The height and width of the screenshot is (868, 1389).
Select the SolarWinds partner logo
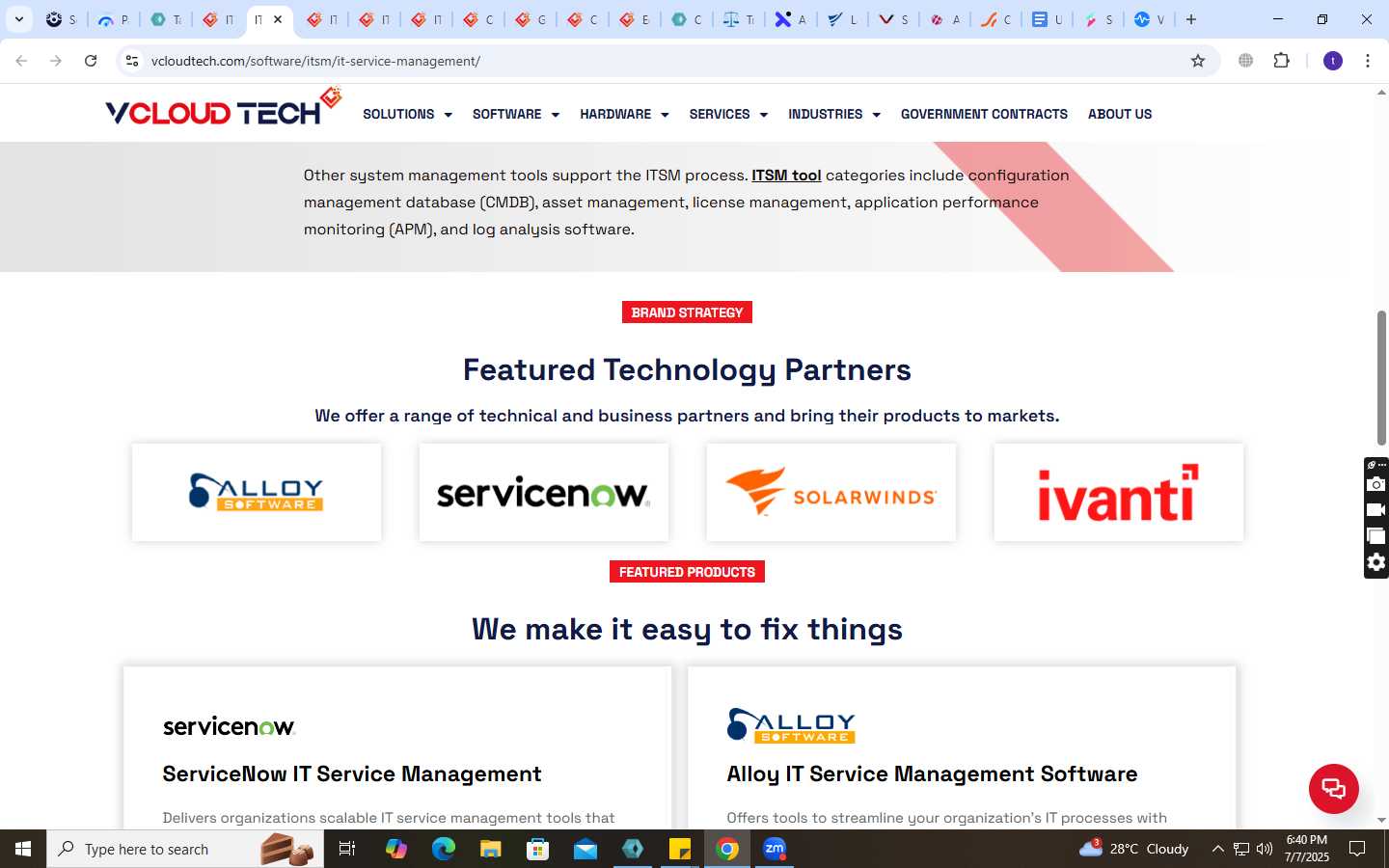(x=831, y=492)
